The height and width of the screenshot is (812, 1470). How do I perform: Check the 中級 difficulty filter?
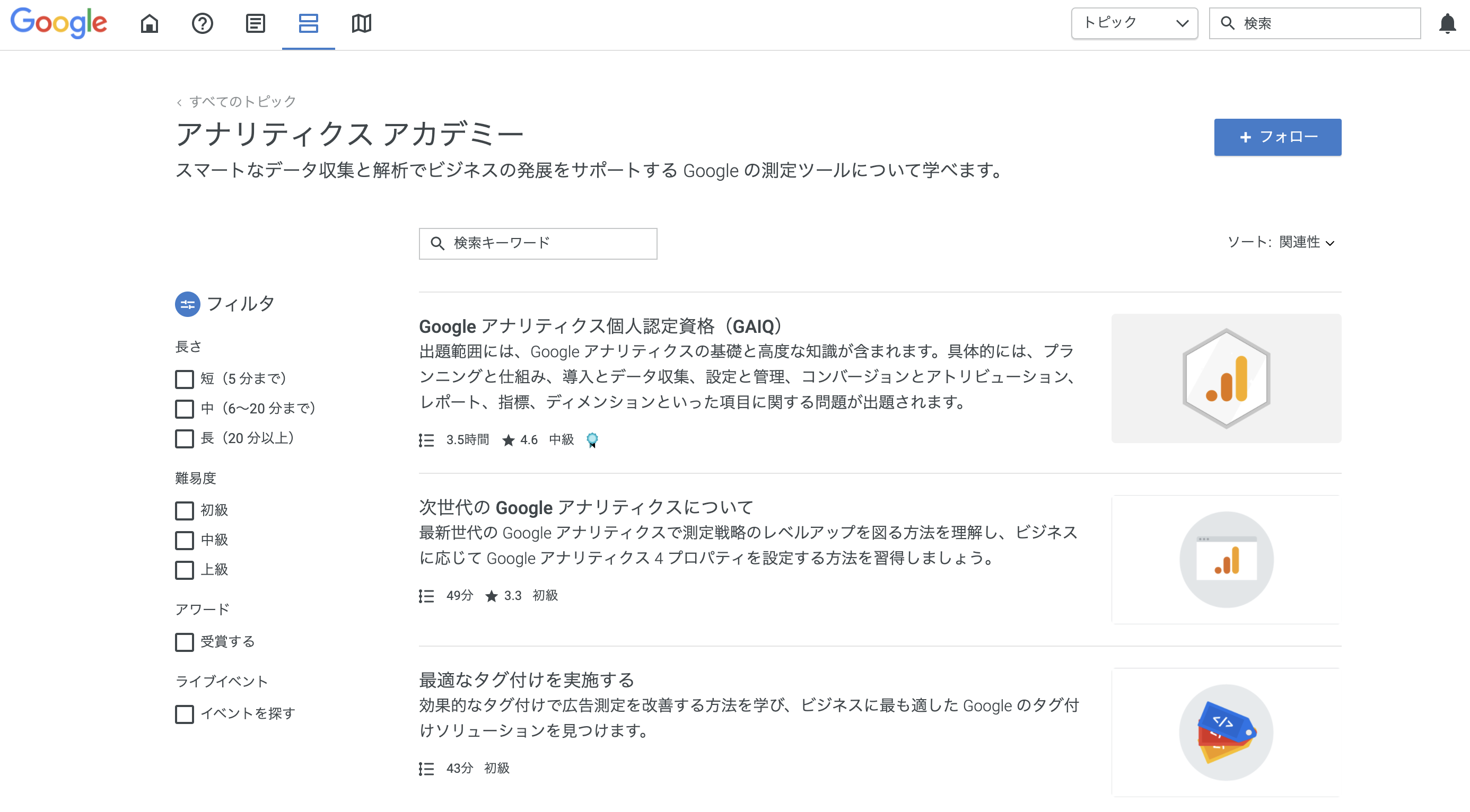pos(185,540)
